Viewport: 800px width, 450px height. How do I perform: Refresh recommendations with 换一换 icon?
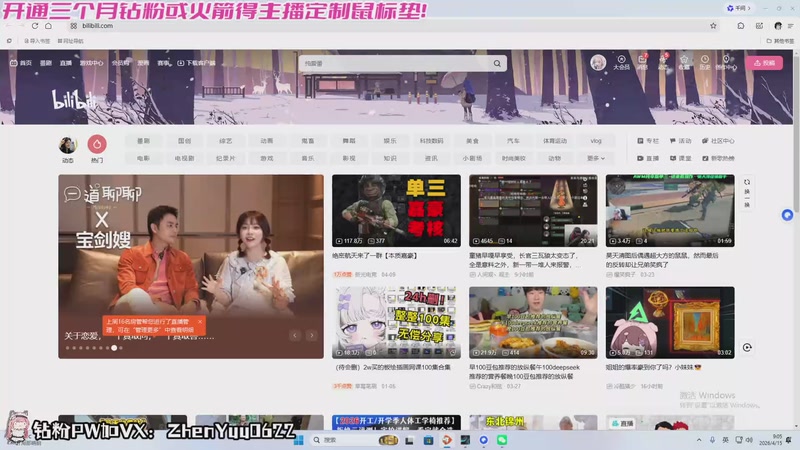747,193
